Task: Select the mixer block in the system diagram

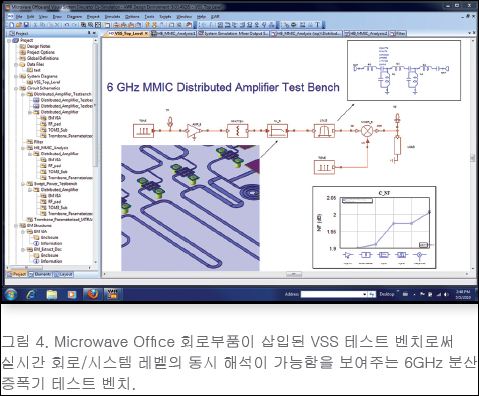Action: point(367,131)
